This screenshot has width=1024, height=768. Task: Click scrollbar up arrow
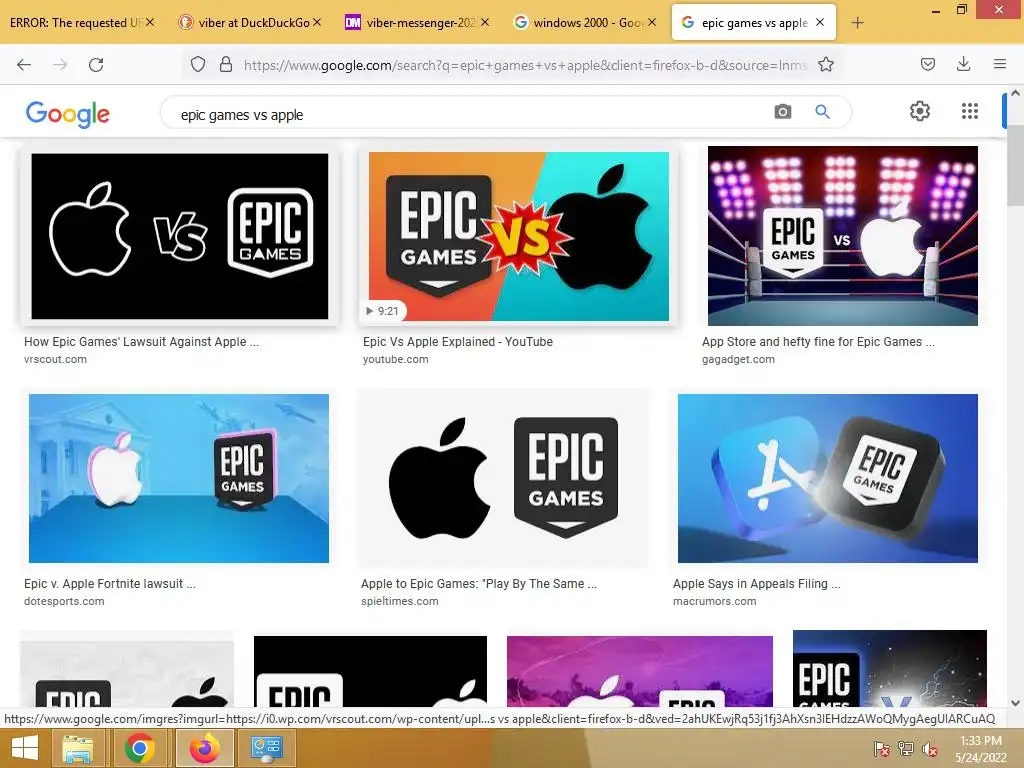pyautogui.click(x=1015, y=93)
